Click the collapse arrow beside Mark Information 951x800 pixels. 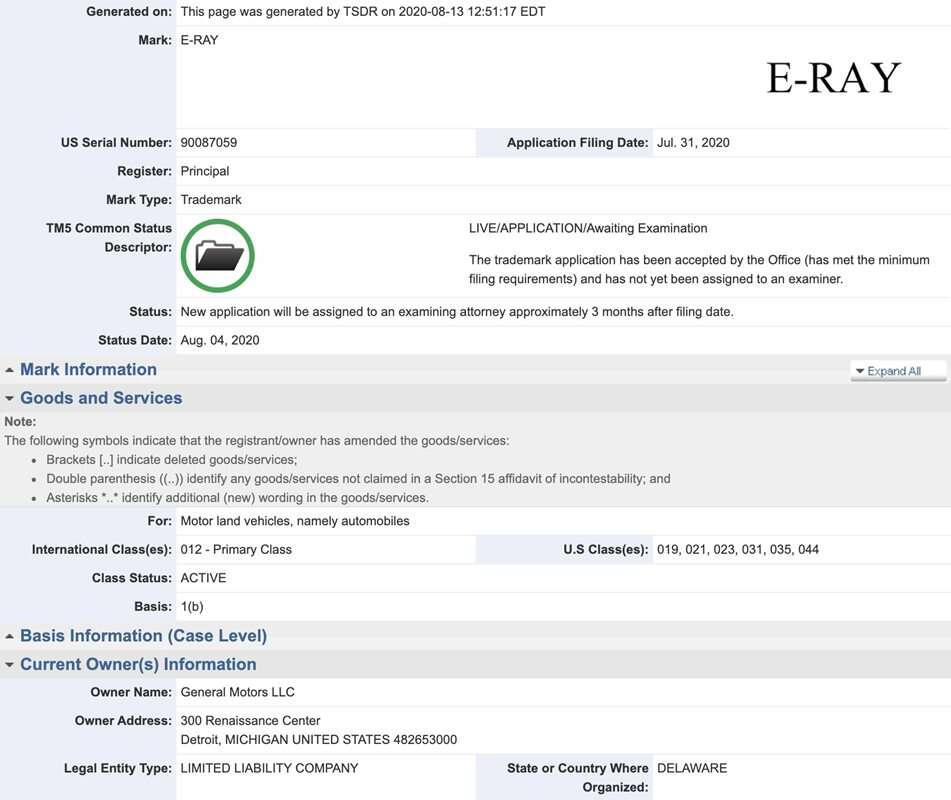pos(9,369)
